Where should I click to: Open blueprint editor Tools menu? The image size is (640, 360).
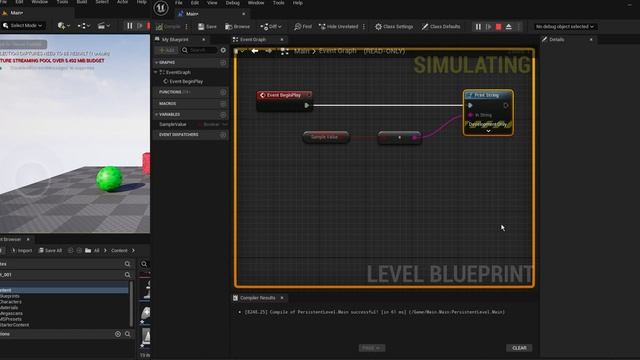[x=278, y=3]
